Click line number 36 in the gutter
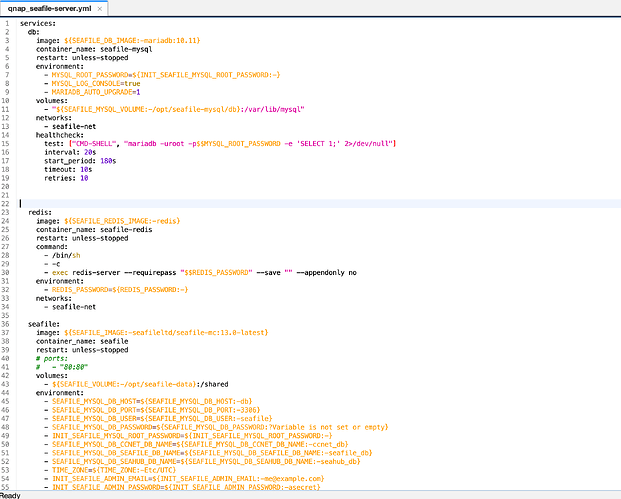621x499 pixels. tap(5, 324)
